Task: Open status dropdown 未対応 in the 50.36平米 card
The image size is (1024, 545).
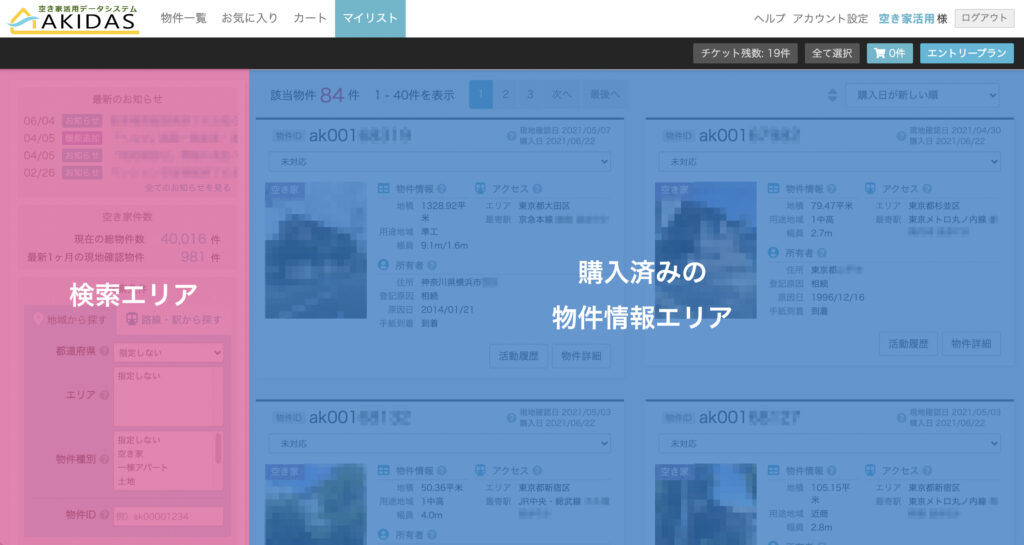Action: tap(440, 443)
